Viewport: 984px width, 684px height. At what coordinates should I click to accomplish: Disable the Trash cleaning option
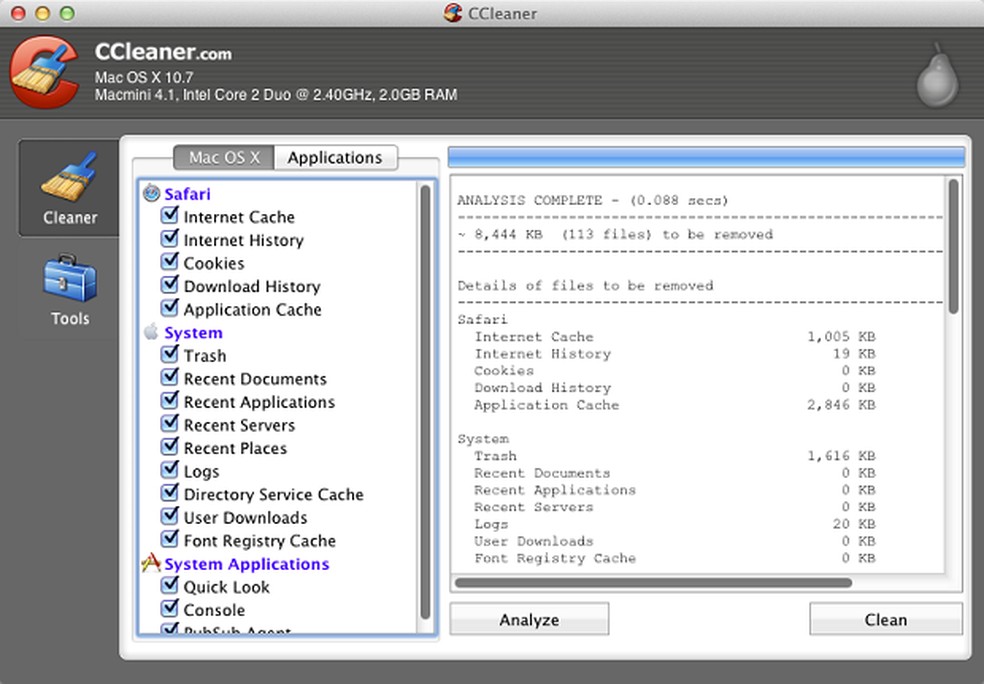click(170, 355)
